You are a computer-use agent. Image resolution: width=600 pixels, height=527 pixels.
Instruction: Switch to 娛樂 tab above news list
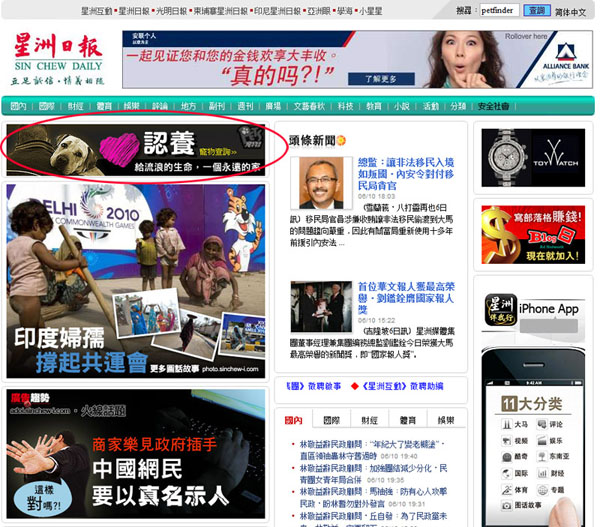pos(445,420)
